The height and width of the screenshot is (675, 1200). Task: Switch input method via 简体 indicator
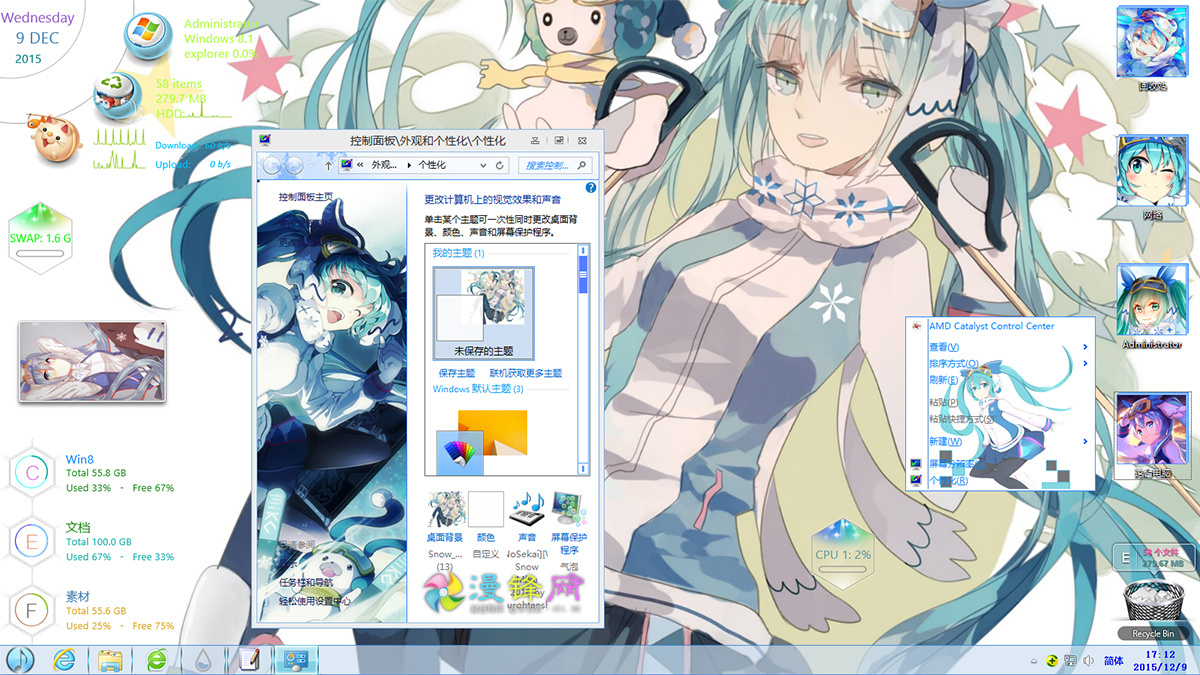point(1114,661)
